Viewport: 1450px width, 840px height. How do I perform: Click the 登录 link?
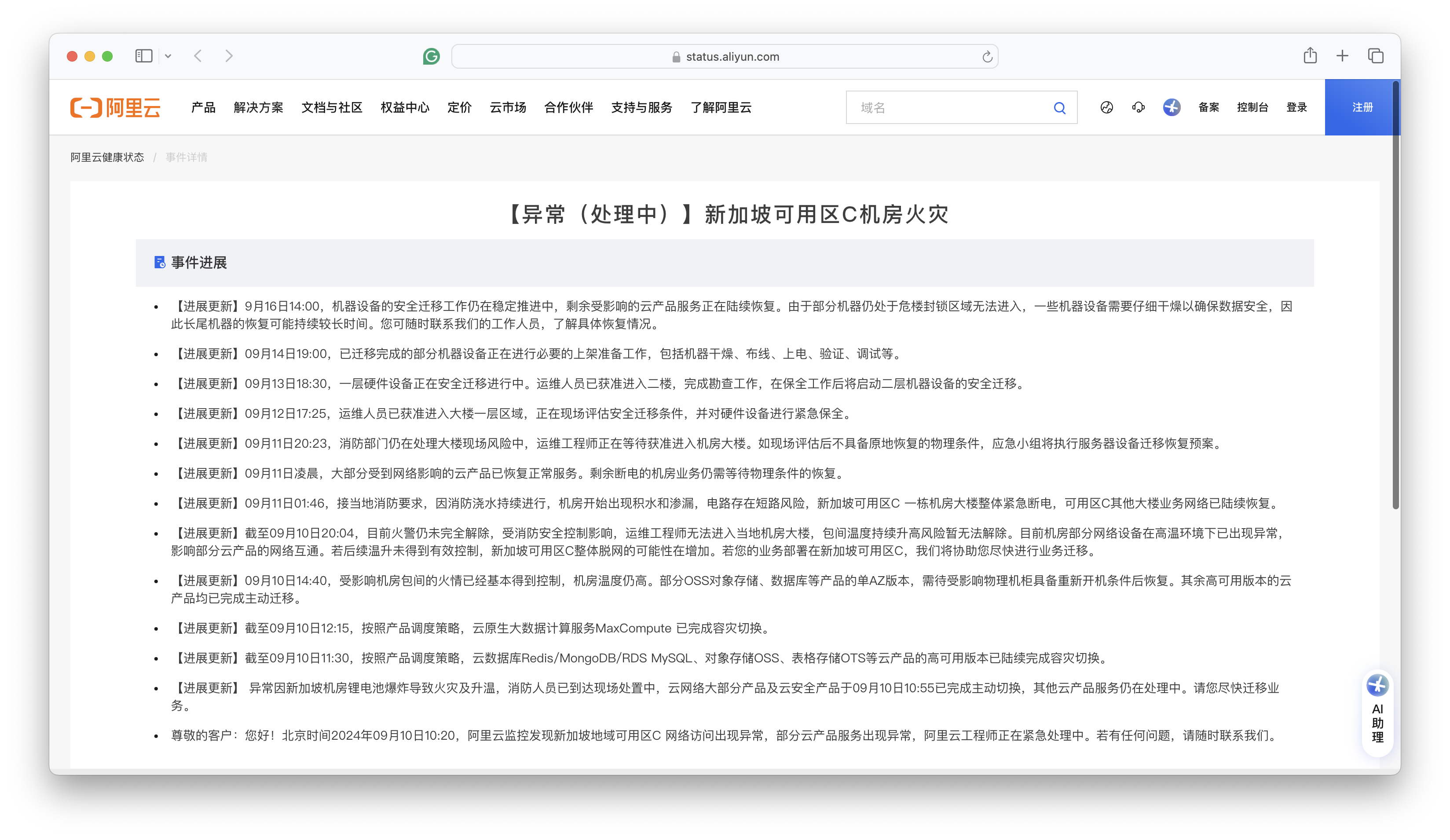pyautogui.click(x=1296, y=108)
